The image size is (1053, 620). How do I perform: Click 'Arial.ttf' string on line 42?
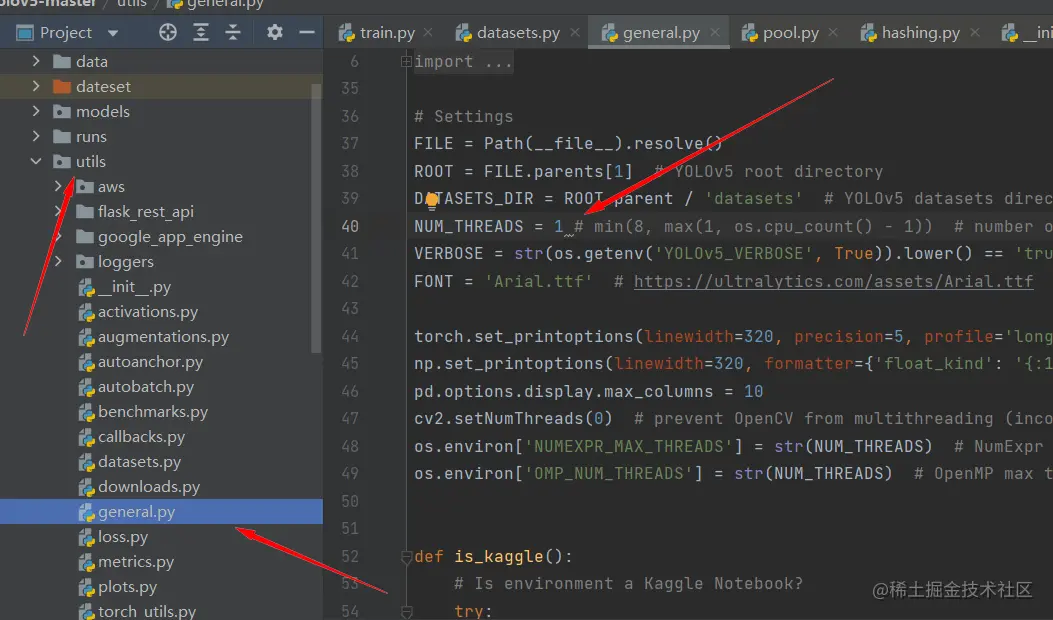coord(539,281)
